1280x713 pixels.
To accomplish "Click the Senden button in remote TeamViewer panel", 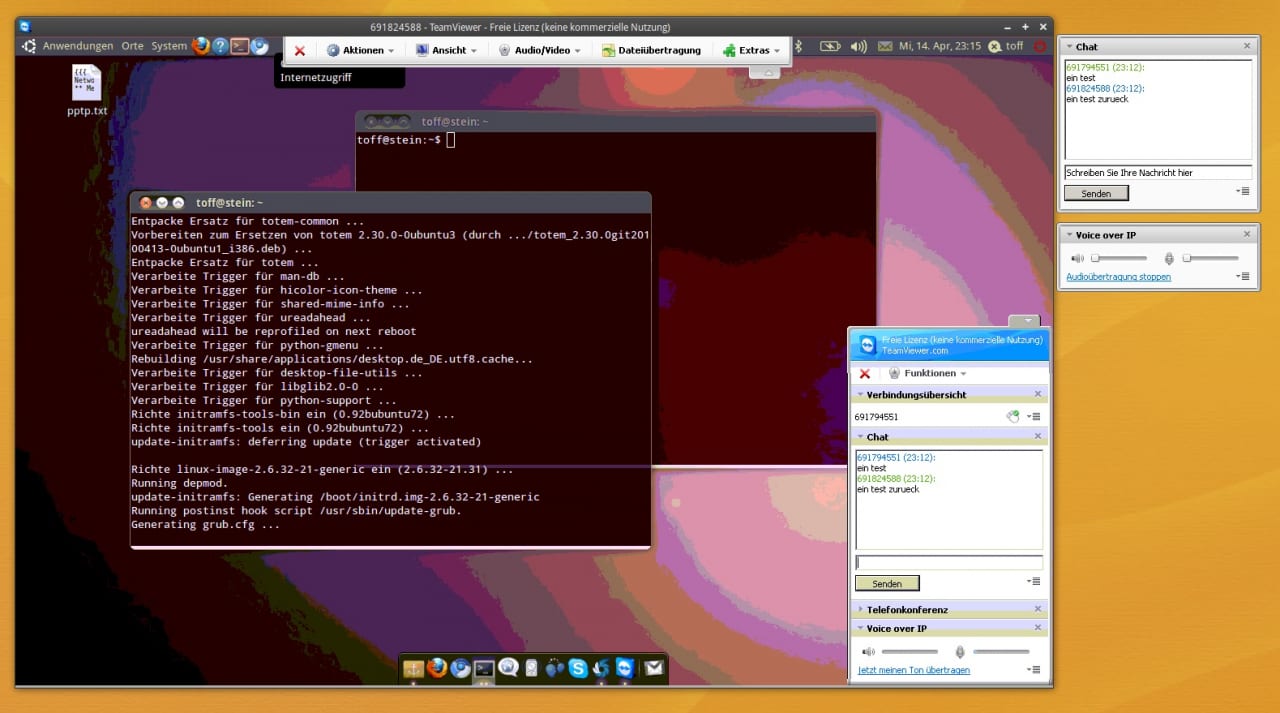I will click(887, 583).
